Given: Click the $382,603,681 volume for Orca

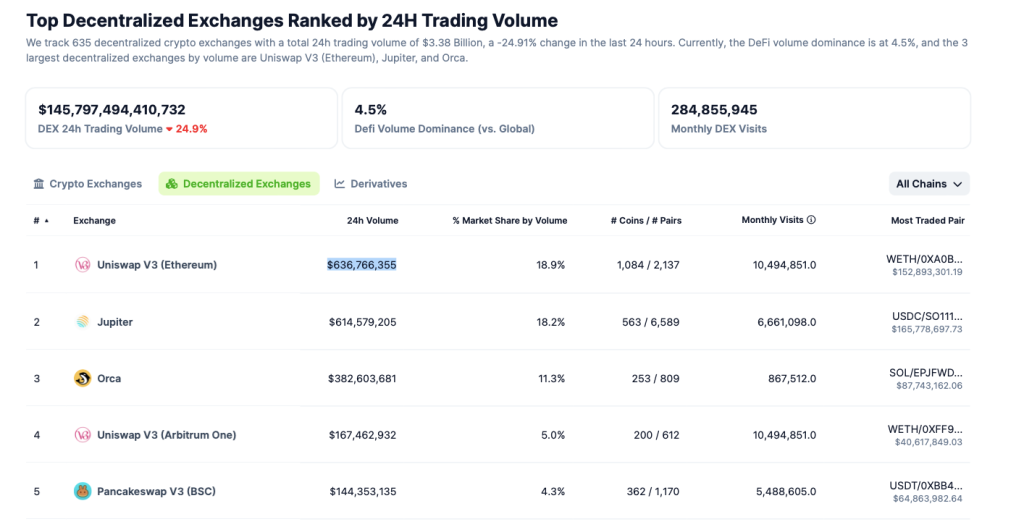Looking at the screenshot, I should tap(362, 378).
